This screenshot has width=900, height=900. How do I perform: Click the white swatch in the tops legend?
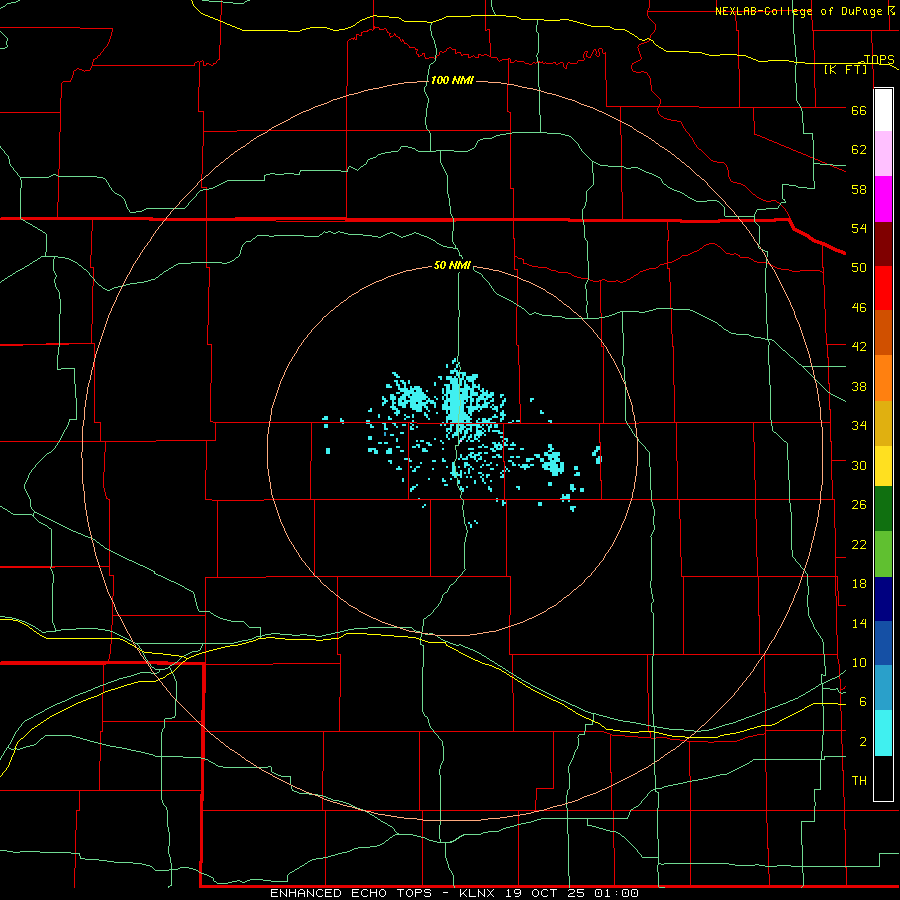[883, 110]
